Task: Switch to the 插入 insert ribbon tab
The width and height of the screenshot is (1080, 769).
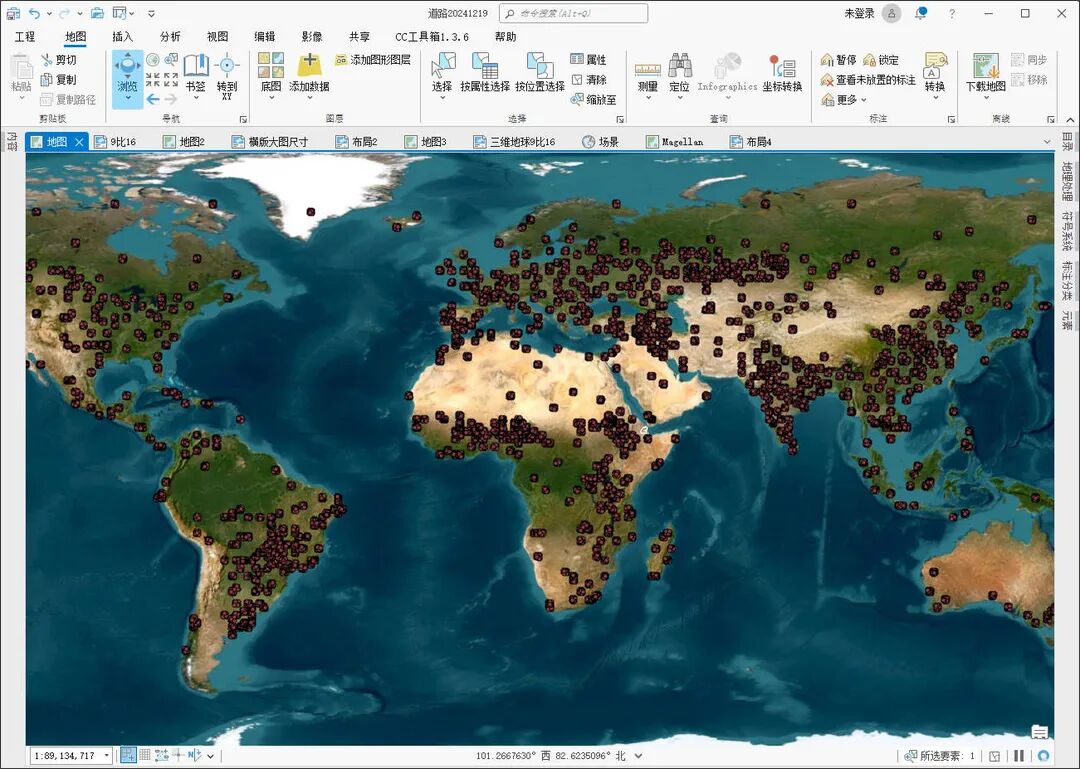Action: pyautogui.click(x=123, y=37)
